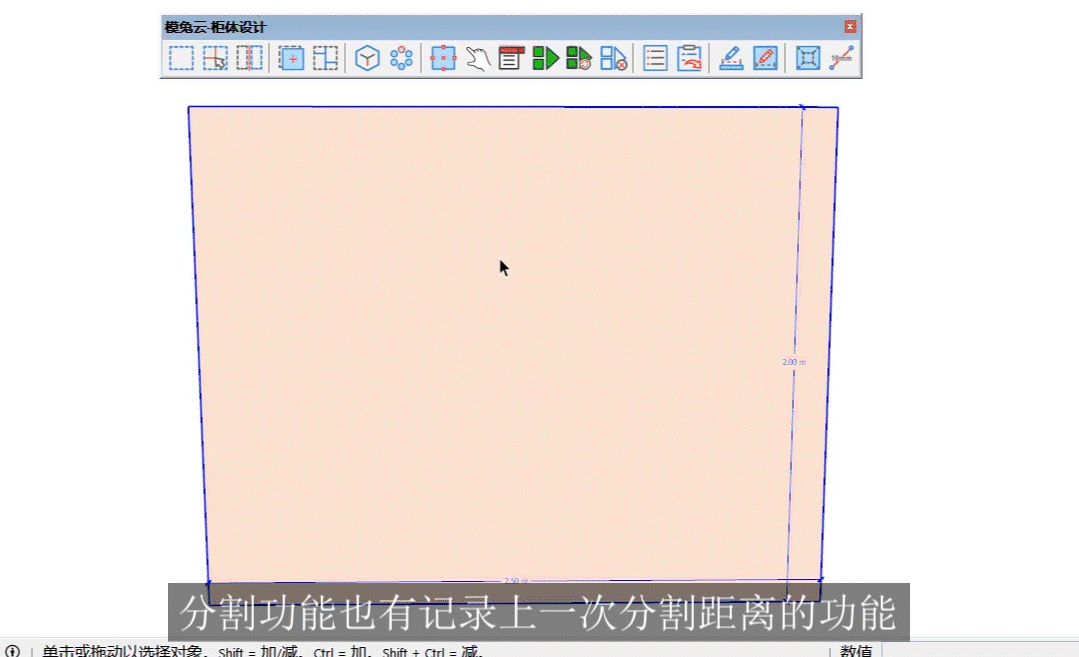The height and width of the screenshot is (657, 1079).
Task: Open the panel divide tool
Action: point(324,58)
